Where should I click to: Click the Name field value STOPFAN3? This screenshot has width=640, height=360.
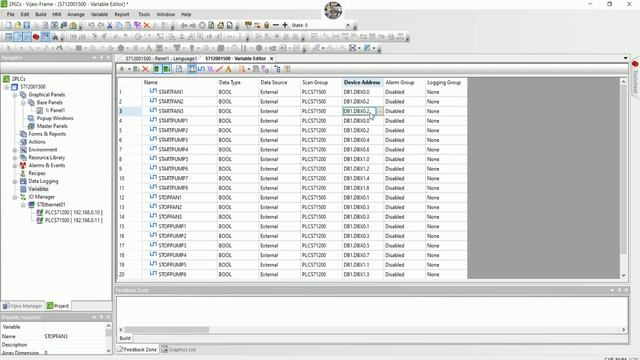point(56,336)
